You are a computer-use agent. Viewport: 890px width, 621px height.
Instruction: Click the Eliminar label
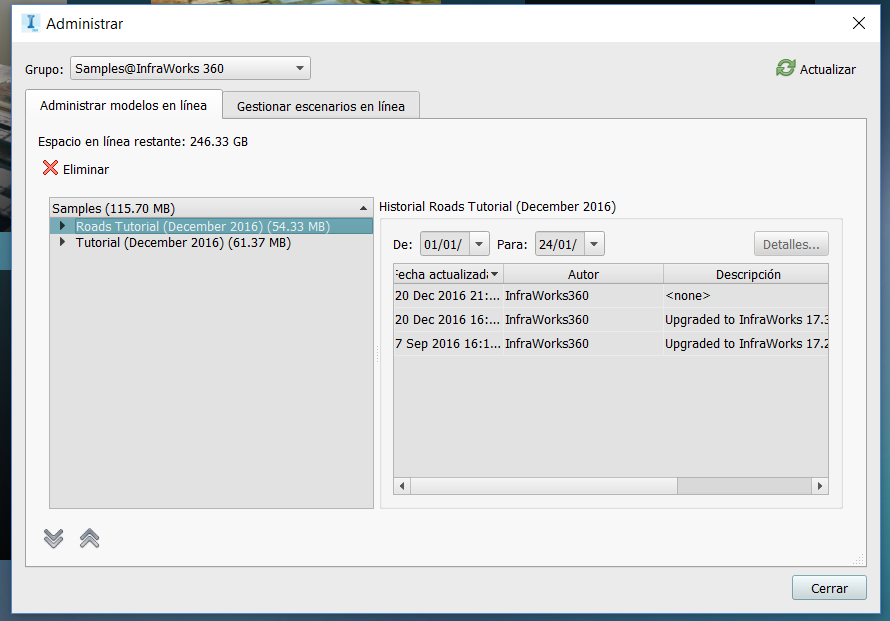pos(86,169)
